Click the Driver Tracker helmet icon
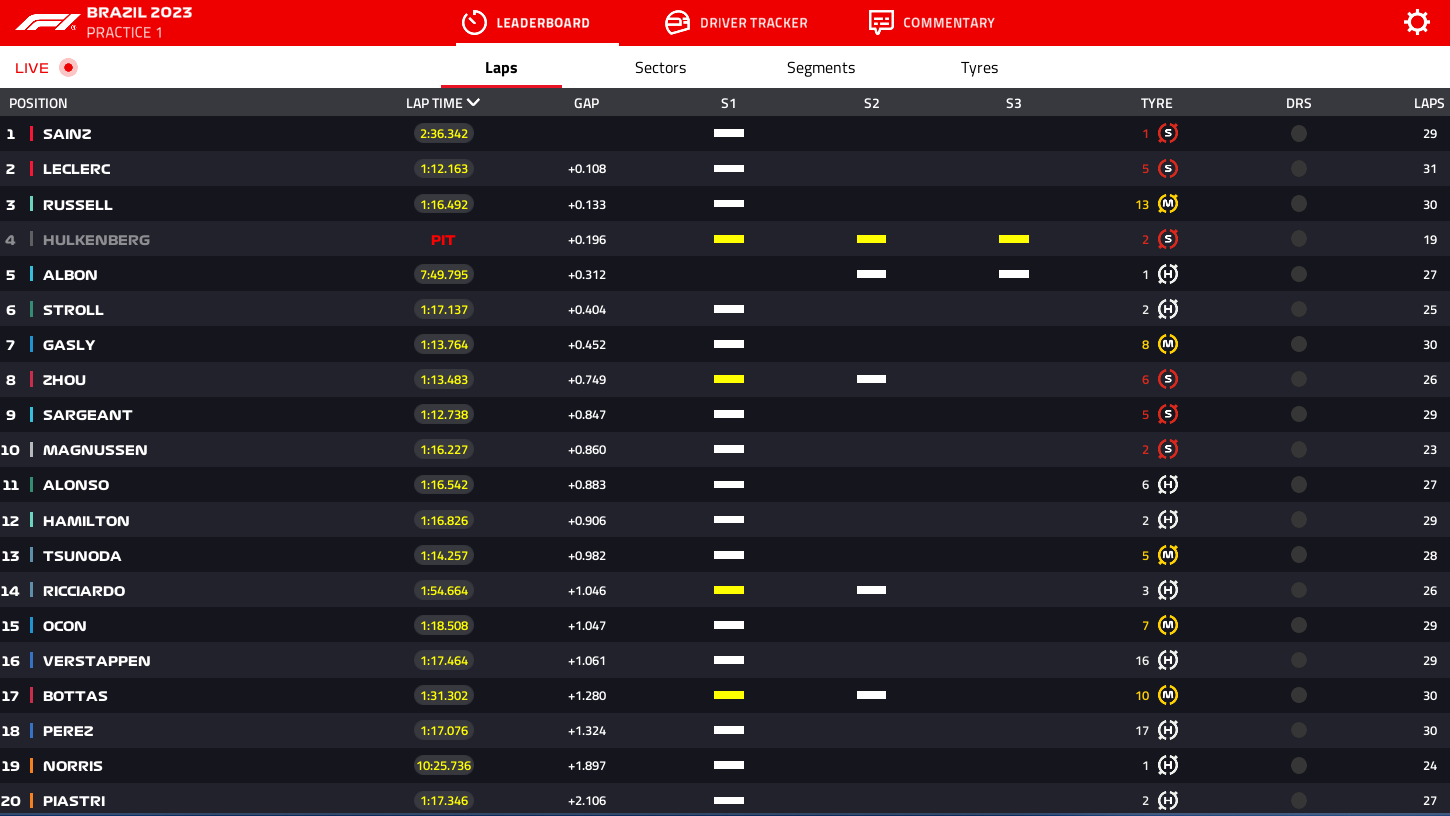Viewport: 1450px width, 816px height. click(677, 22)
